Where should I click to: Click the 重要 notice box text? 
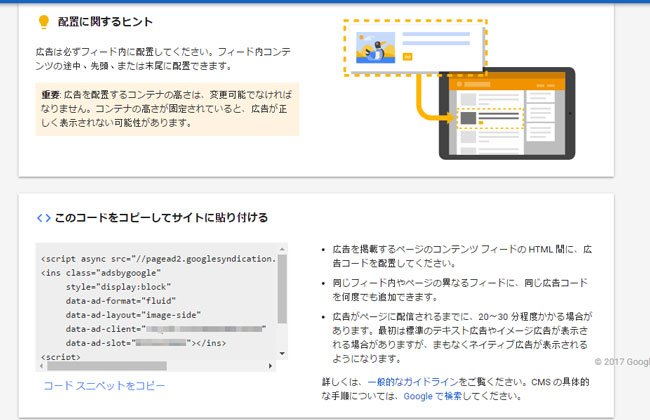point(167,109)
